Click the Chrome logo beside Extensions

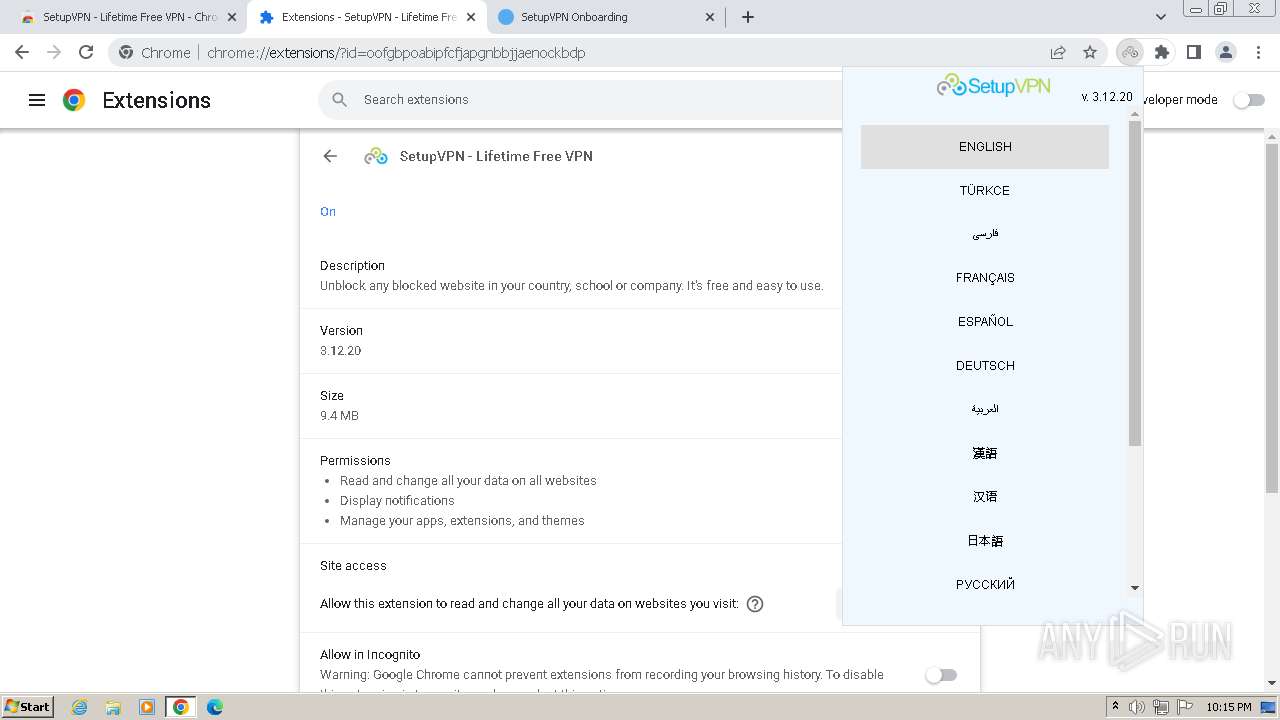[x=74, y=100]
